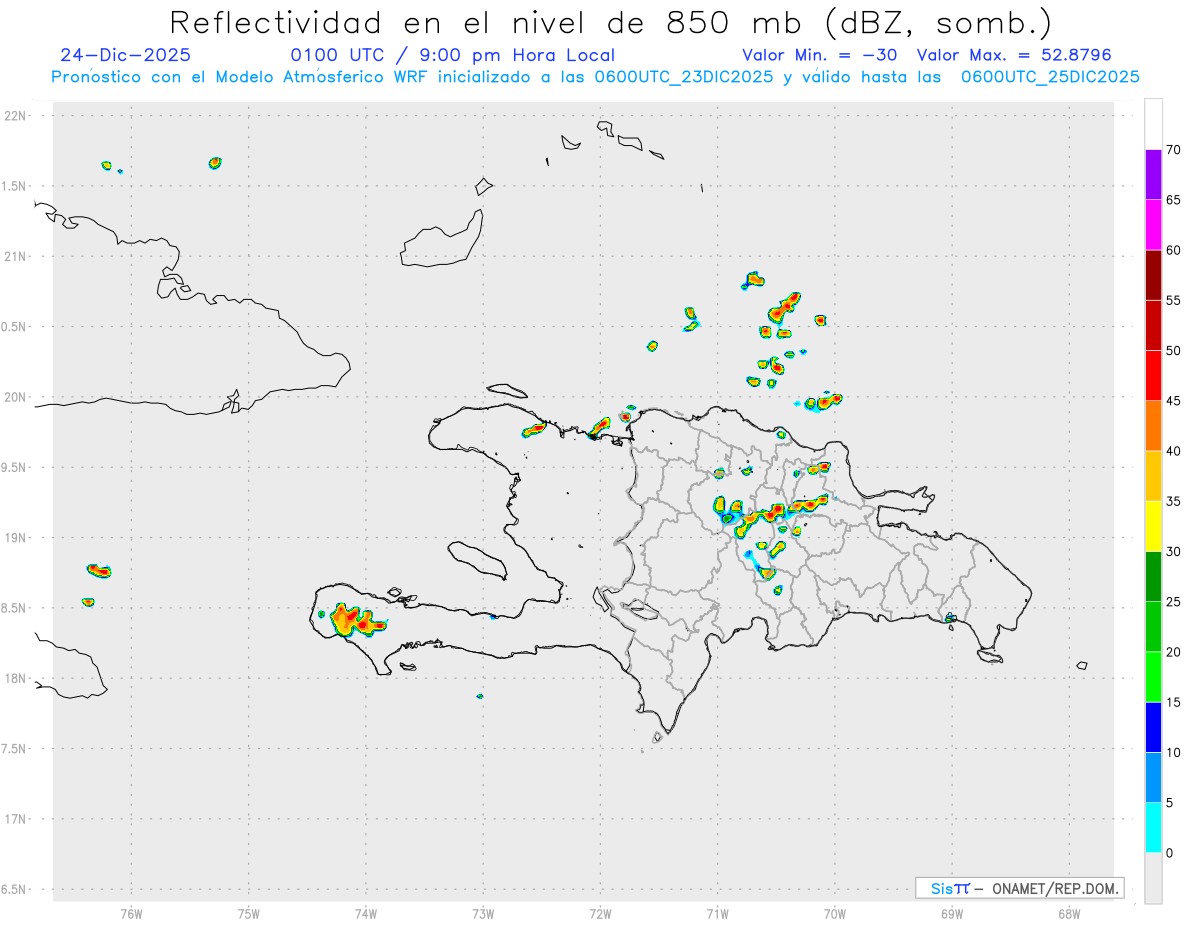Click the gold 35–40 dBZ color swatch
The image size is (1200, 927).
tap(1153, 476)
